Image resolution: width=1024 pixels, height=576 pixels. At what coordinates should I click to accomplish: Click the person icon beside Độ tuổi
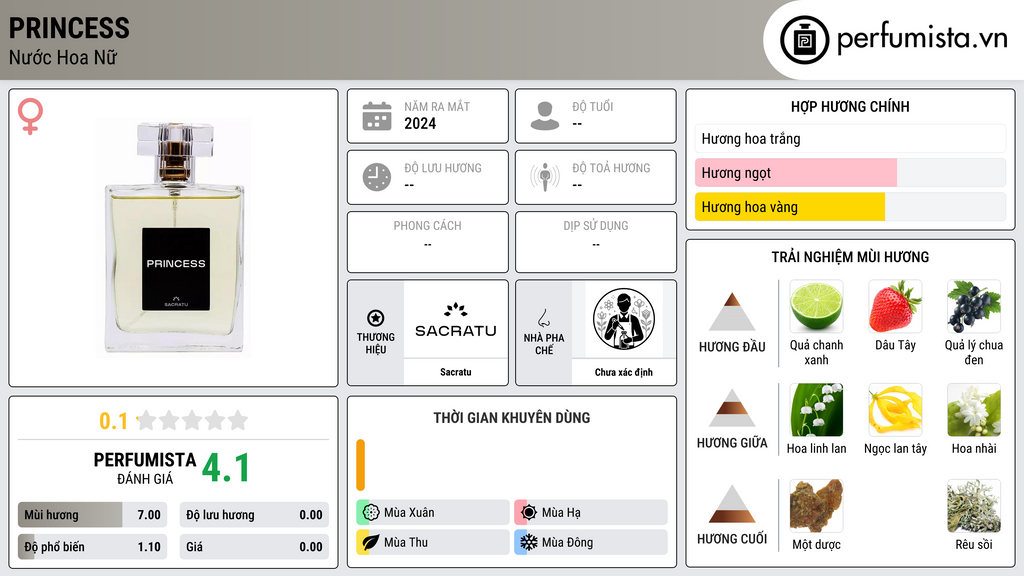pos(545,116)
